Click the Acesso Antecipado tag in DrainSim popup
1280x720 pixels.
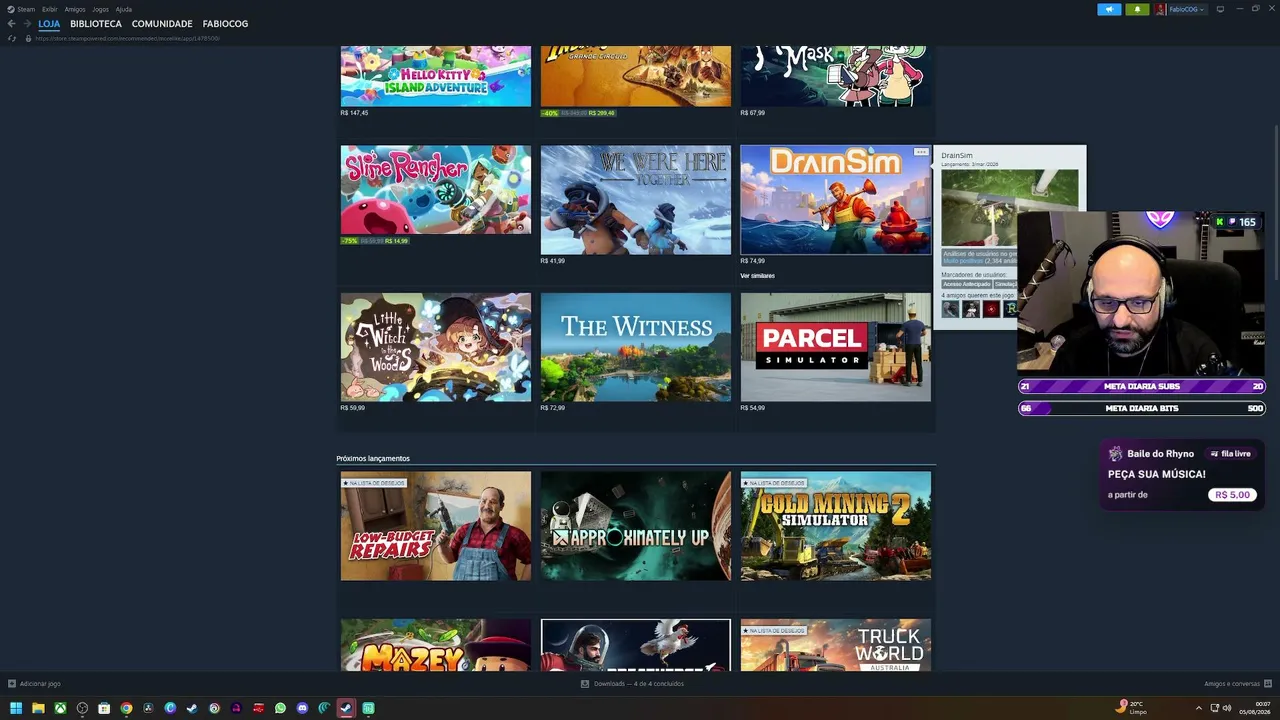pyautogui.click(x=966, y=284)
